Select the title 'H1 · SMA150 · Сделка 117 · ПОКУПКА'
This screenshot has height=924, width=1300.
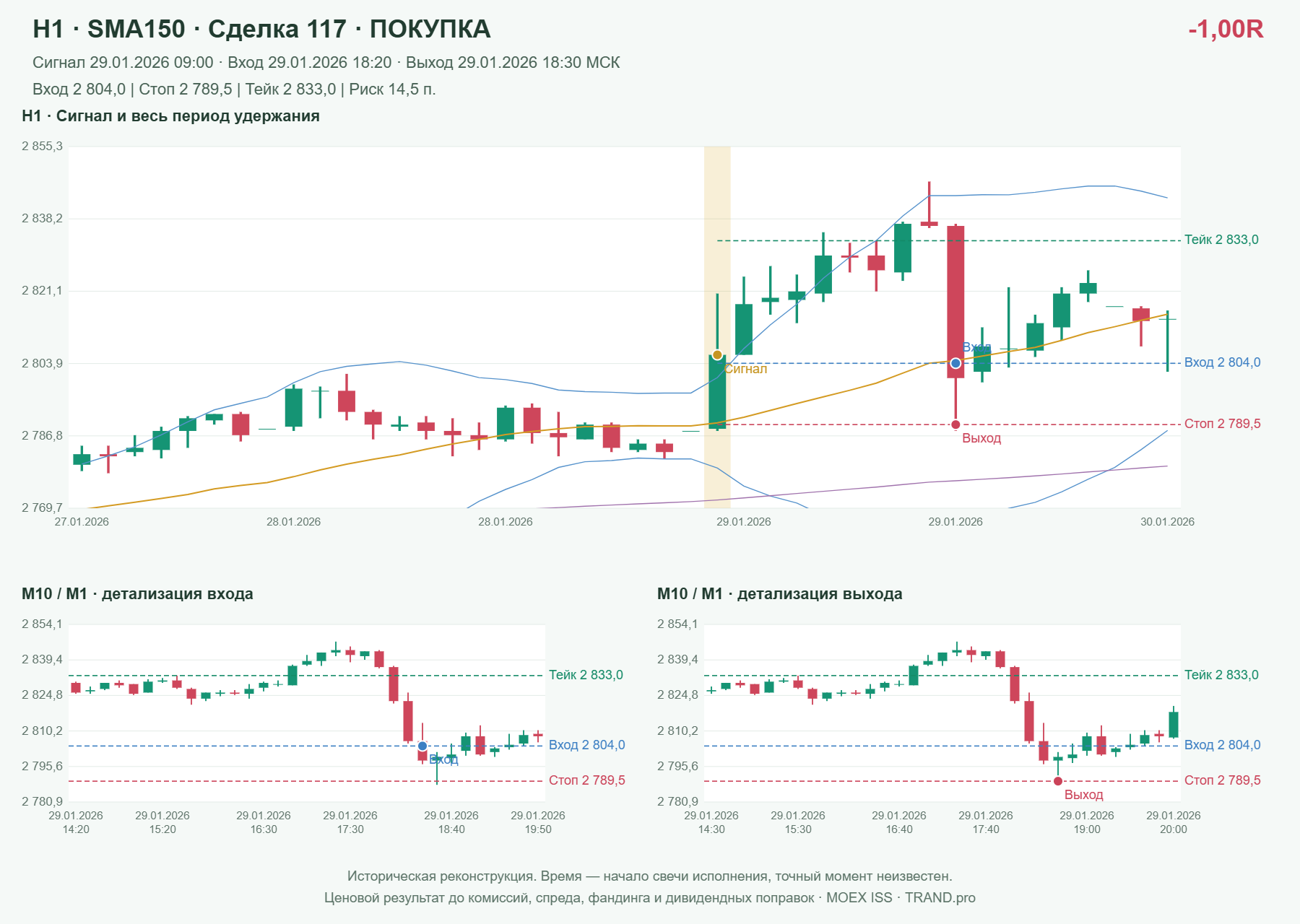[x=261, y=30]
